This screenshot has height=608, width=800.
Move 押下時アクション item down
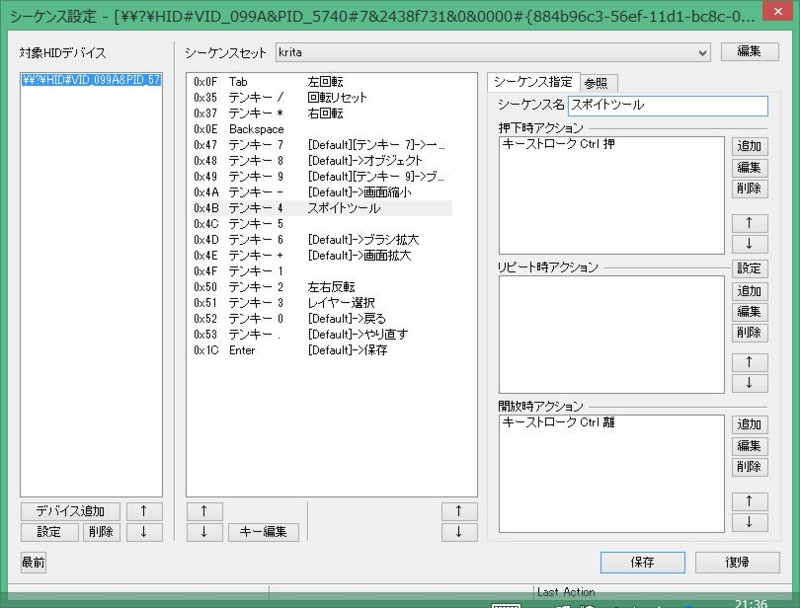[749, 244]
